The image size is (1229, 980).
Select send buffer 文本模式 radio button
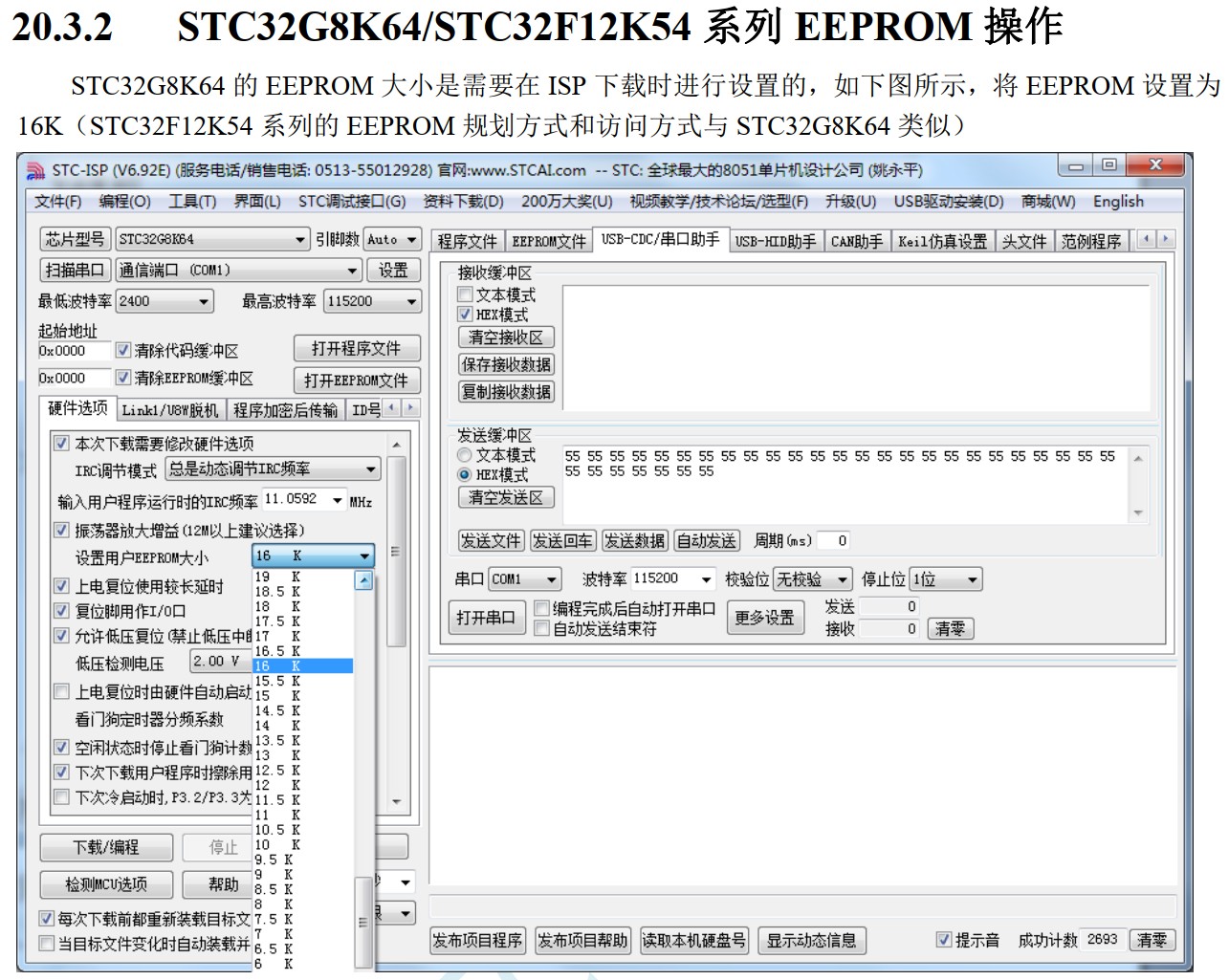point(465,455)
